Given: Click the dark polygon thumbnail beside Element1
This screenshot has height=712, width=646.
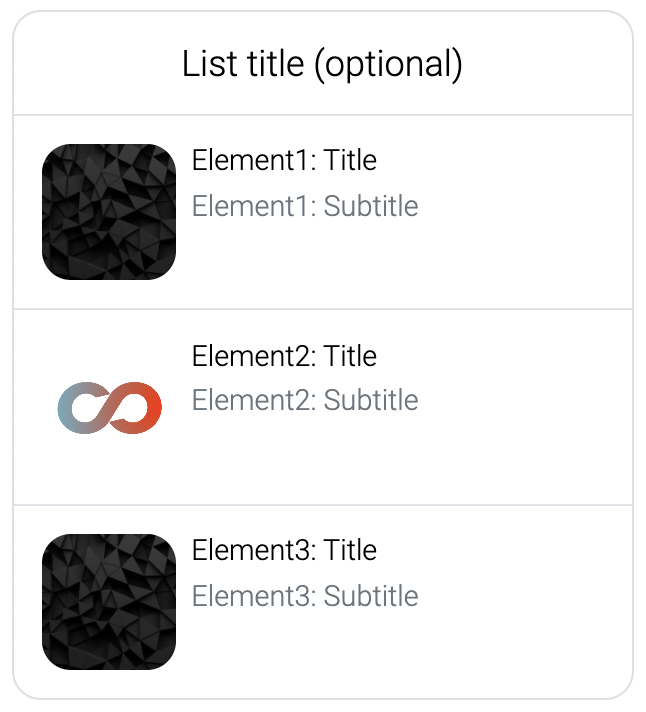Looking at the screenshot, I should (x=109, y=212).
